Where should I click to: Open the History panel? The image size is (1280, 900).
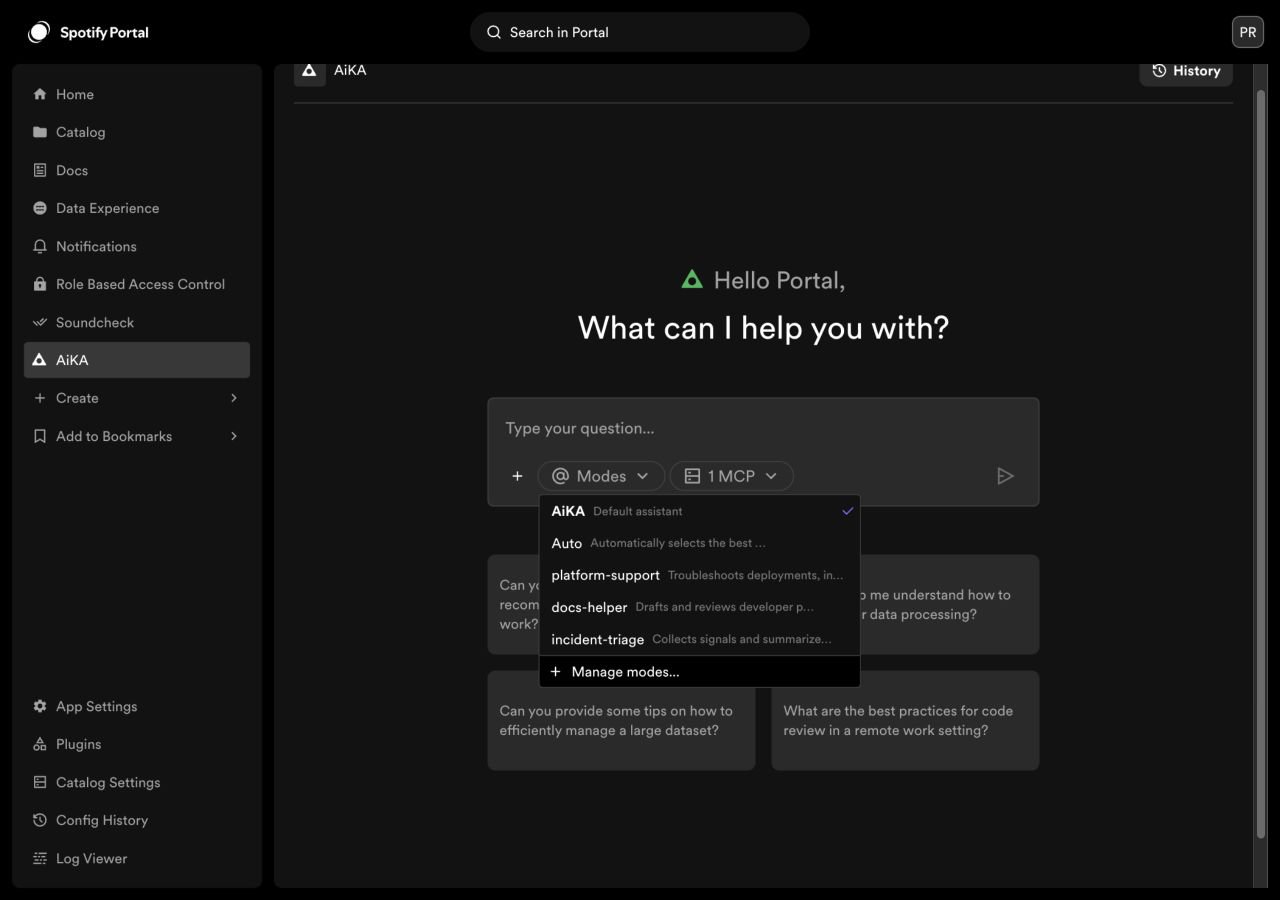click(x=1186, y=71)
